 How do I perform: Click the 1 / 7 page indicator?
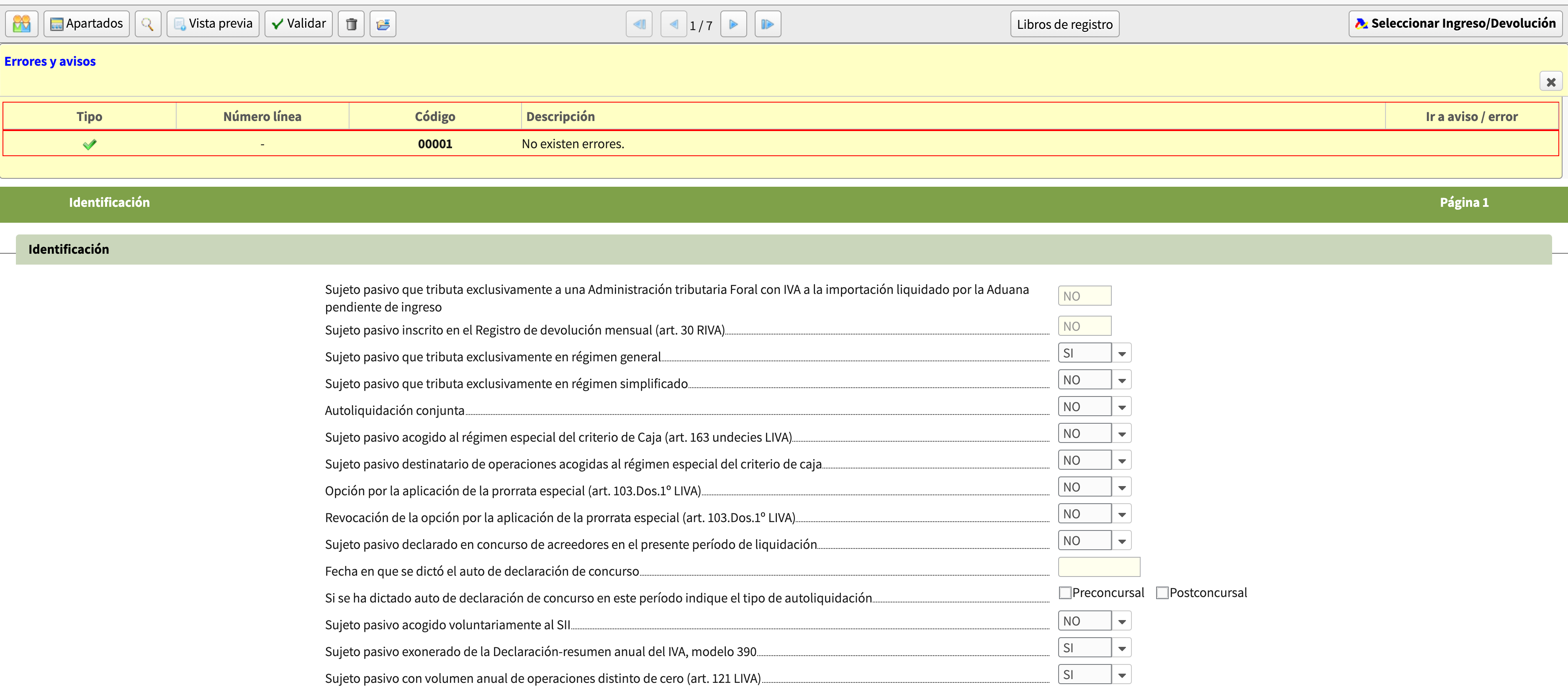pyautogui.click(x=701, y=26)
